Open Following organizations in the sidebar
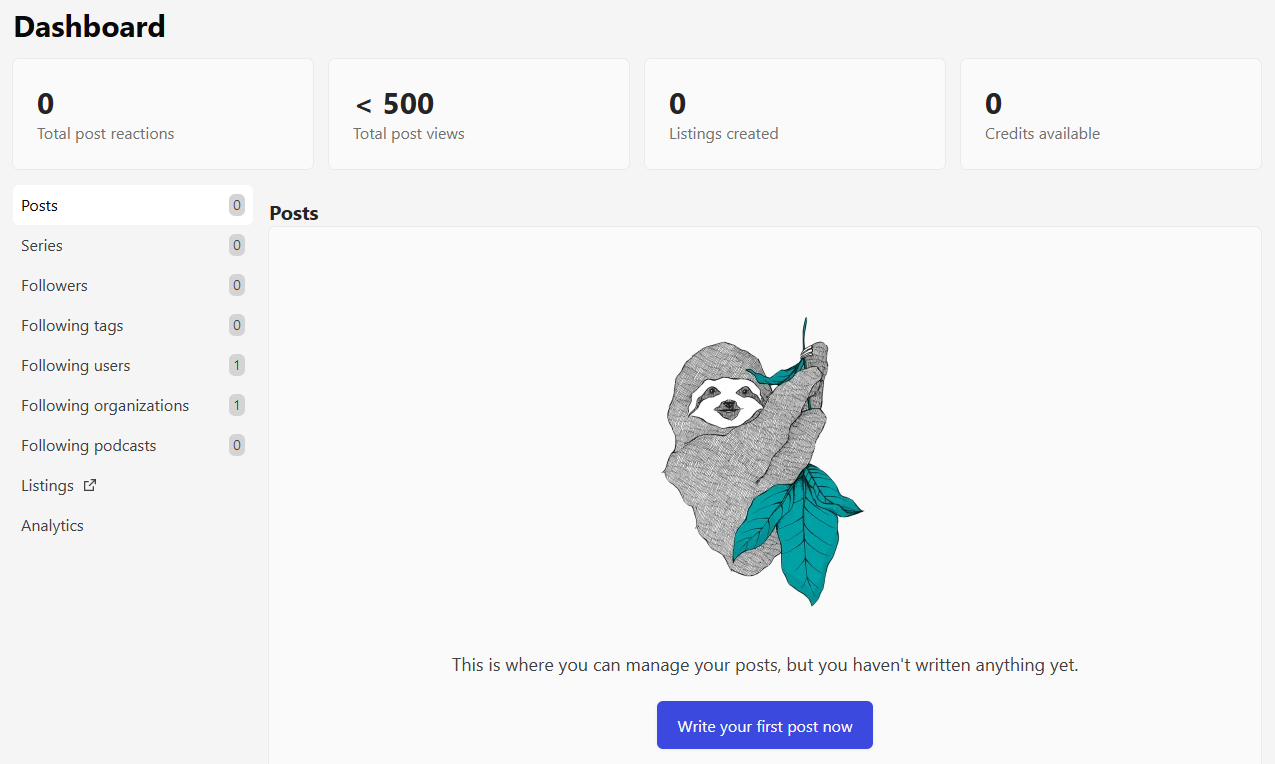The image size is (1275, 764). pos(105,405)
